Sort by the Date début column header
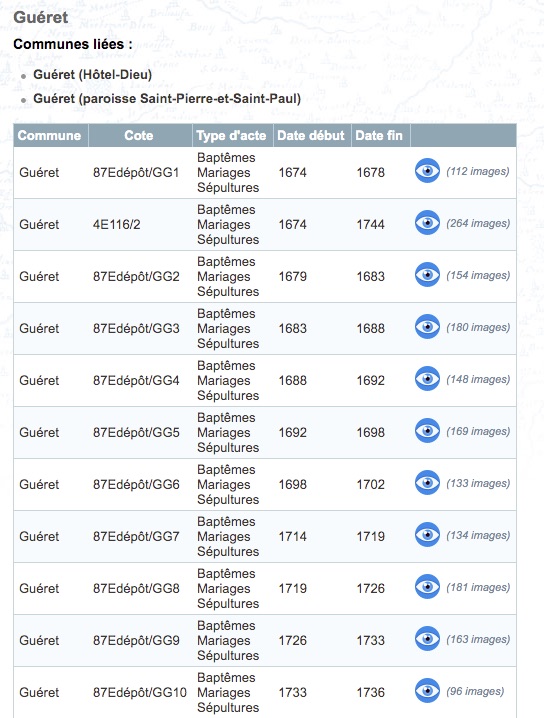This screenshot has height=718, width=544. [x=312, y=136]
